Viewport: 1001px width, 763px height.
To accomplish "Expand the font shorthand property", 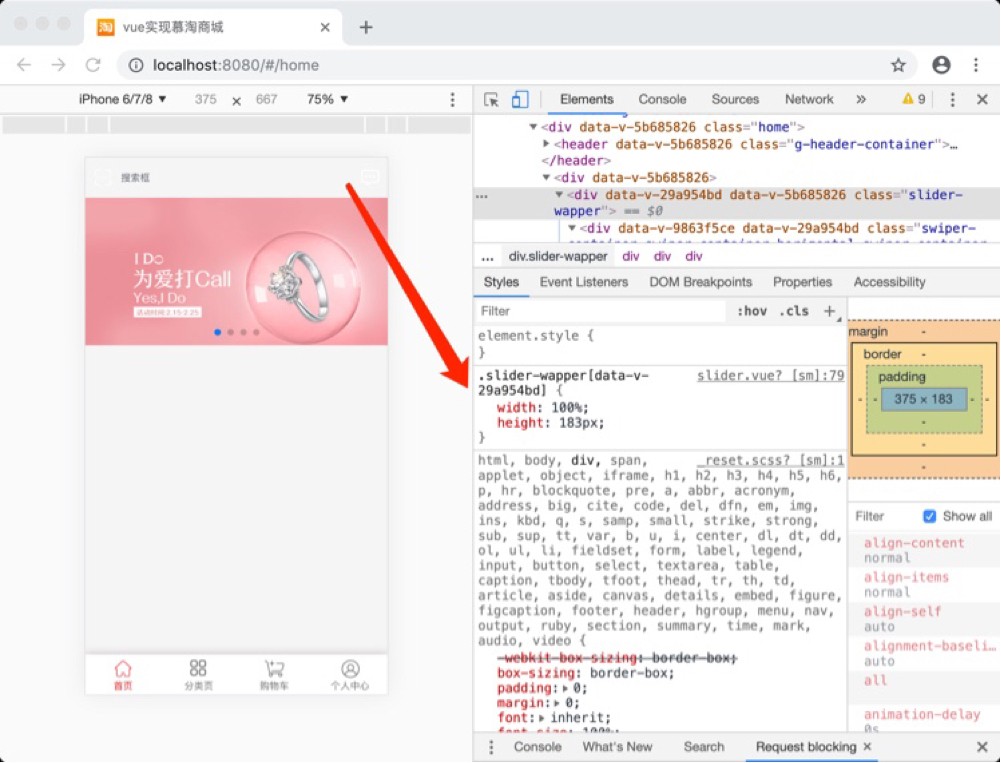I will coord(541,718).
